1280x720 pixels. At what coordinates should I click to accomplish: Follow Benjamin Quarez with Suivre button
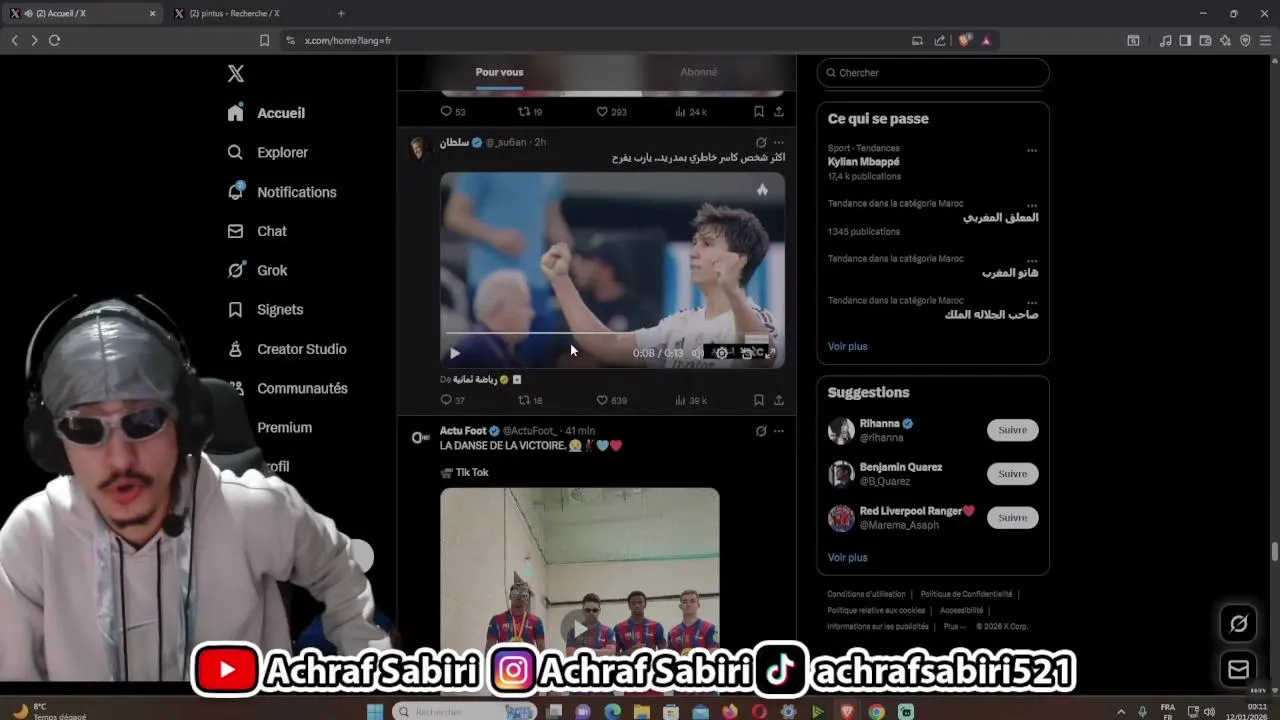1013,474
